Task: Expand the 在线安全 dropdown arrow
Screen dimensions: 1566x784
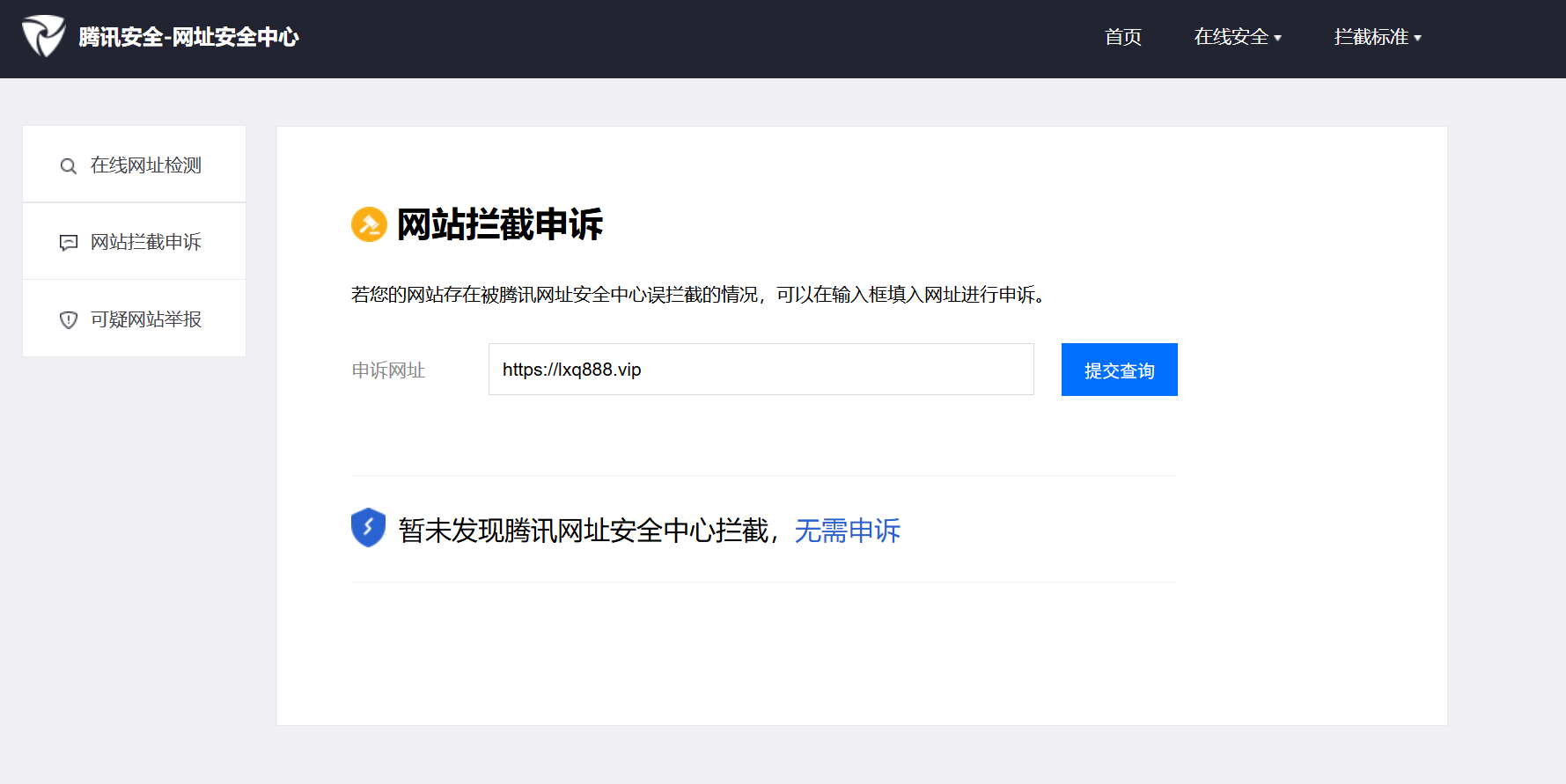Action: tap(1278, 38)
